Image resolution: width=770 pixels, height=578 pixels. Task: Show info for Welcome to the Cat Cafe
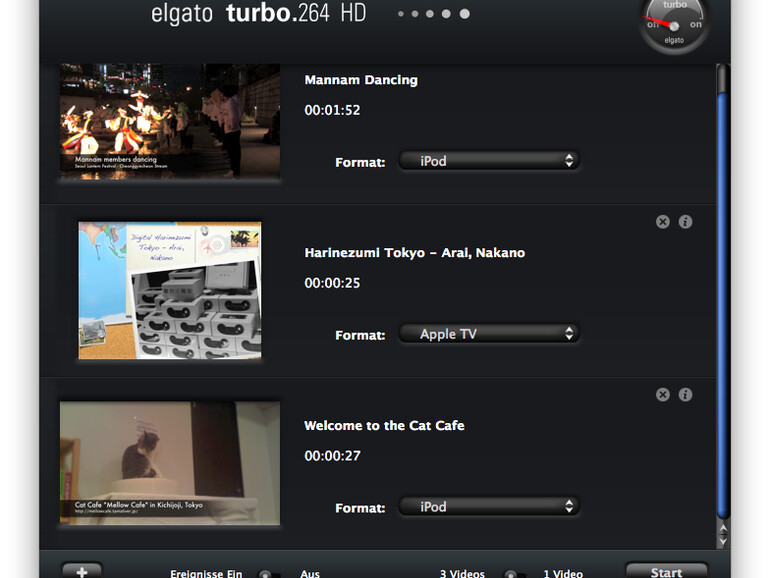[x=685, y=395]
